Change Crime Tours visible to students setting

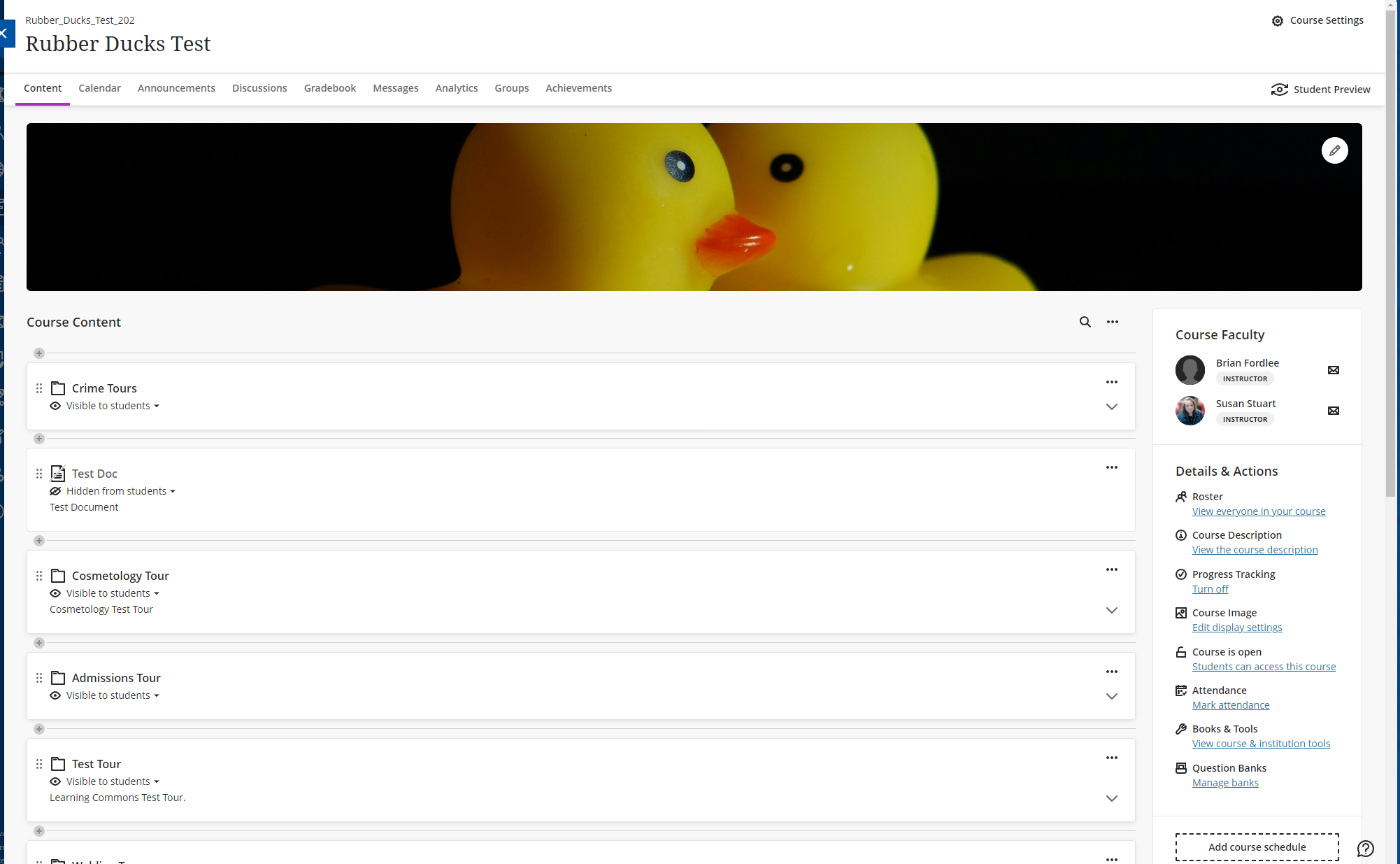tap(108, 406)
